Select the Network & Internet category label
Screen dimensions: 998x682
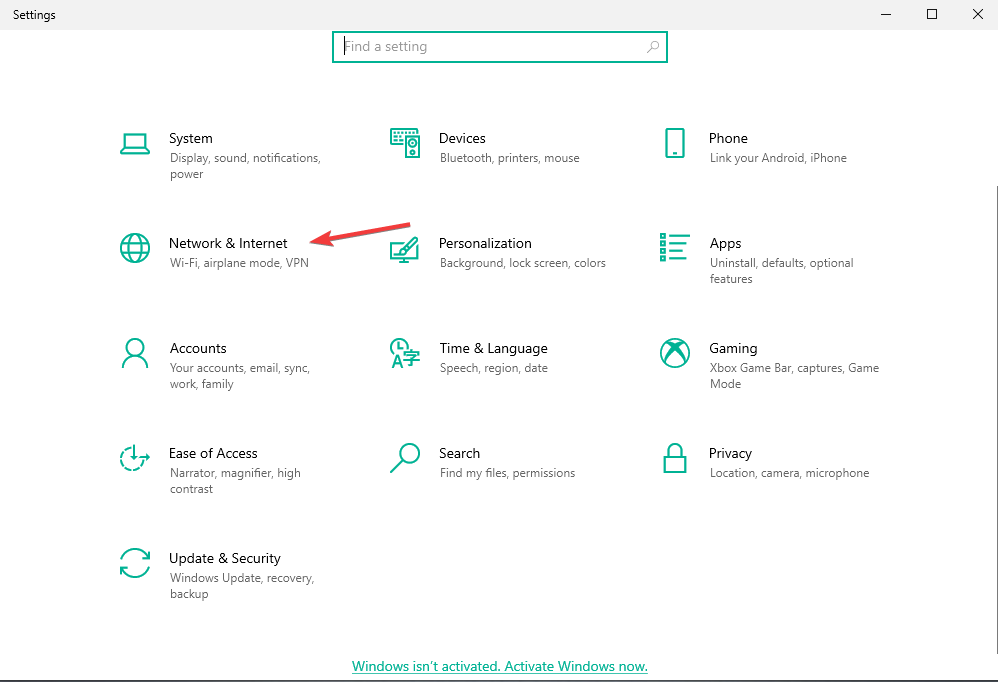pos(228,243)
